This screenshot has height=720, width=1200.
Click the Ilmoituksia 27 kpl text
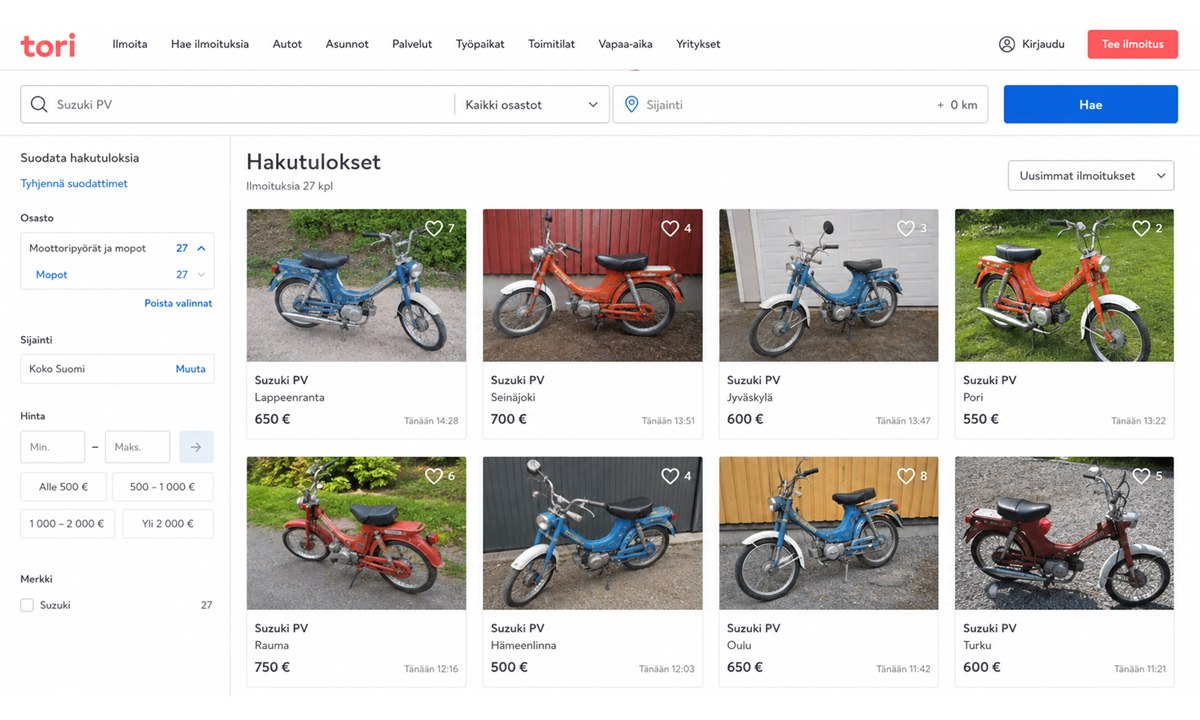(x=289, y=186)
